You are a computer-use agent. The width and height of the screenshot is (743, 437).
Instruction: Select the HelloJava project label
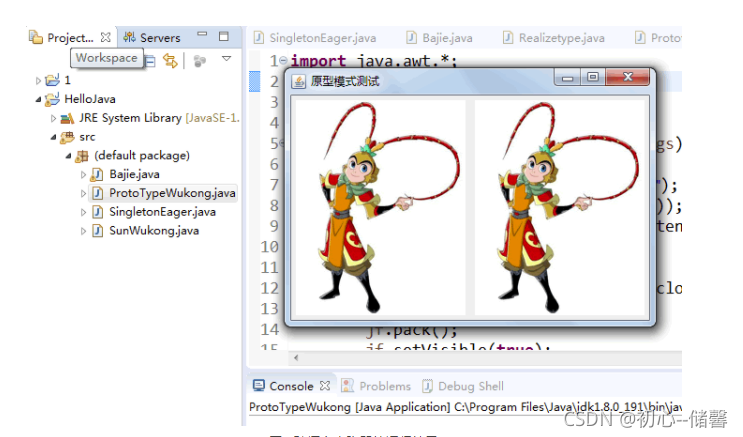90,99
